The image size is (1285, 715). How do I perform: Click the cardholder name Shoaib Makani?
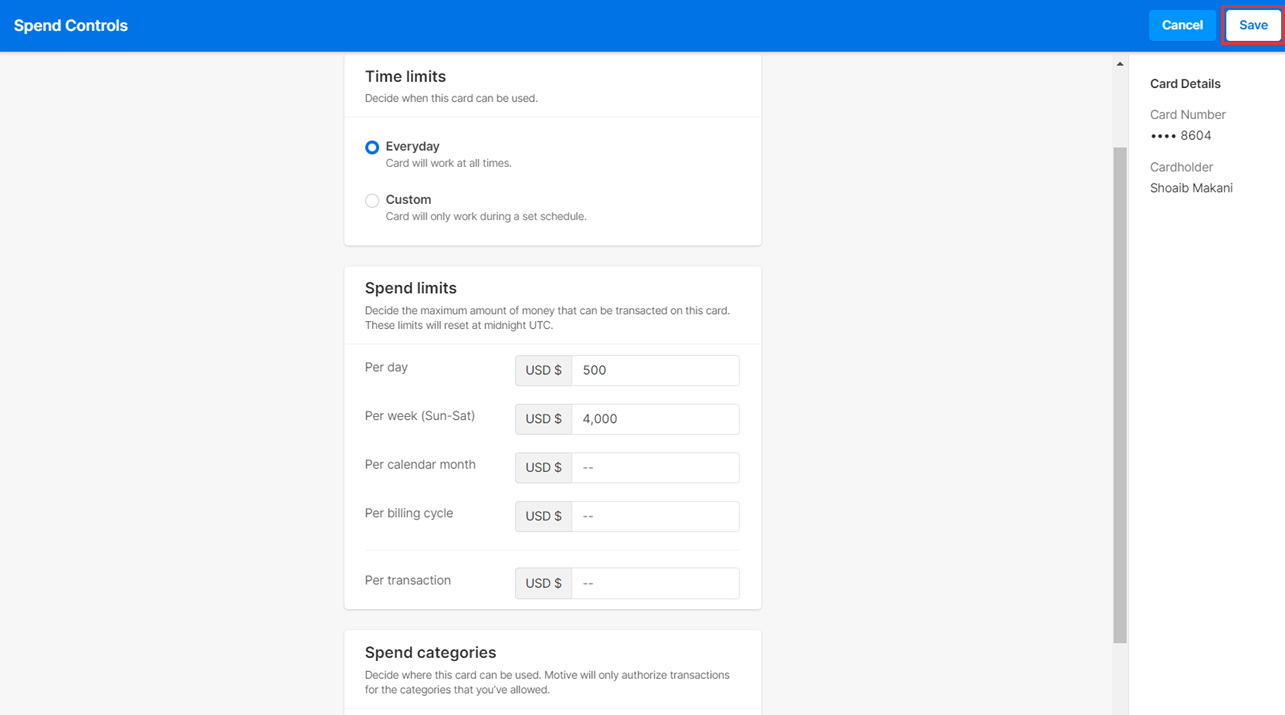(1191, 188)
